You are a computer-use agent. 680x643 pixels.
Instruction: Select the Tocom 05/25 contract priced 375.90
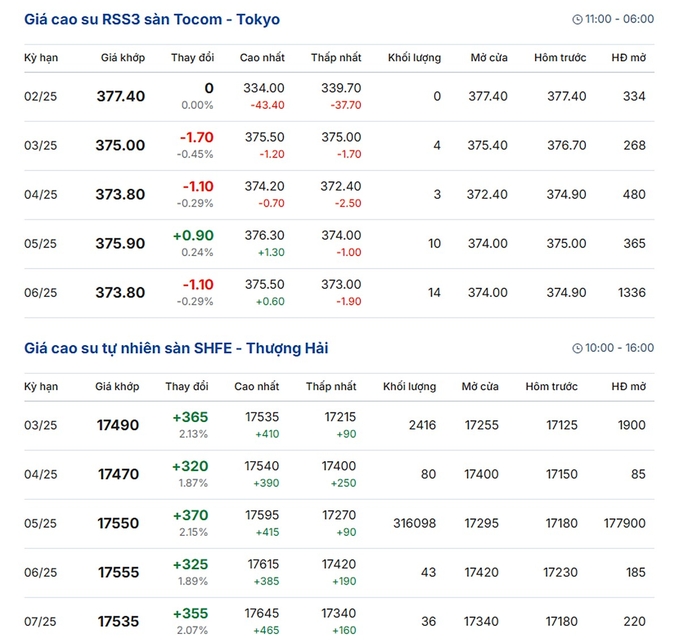click(x=339, y=244)
